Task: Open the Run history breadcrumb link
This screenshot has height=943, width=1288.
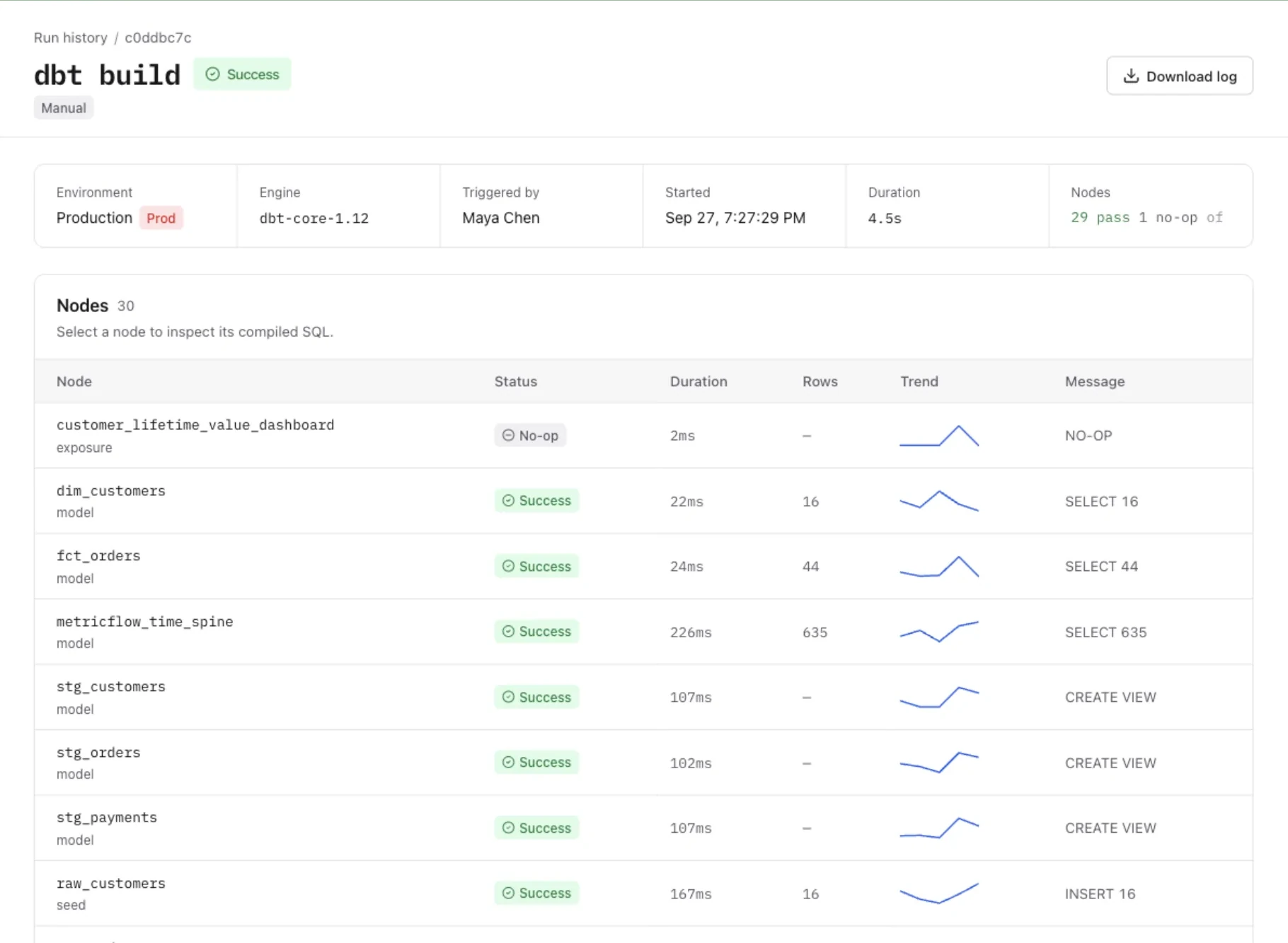Action: pyautogui.click(x=71, y=37)
